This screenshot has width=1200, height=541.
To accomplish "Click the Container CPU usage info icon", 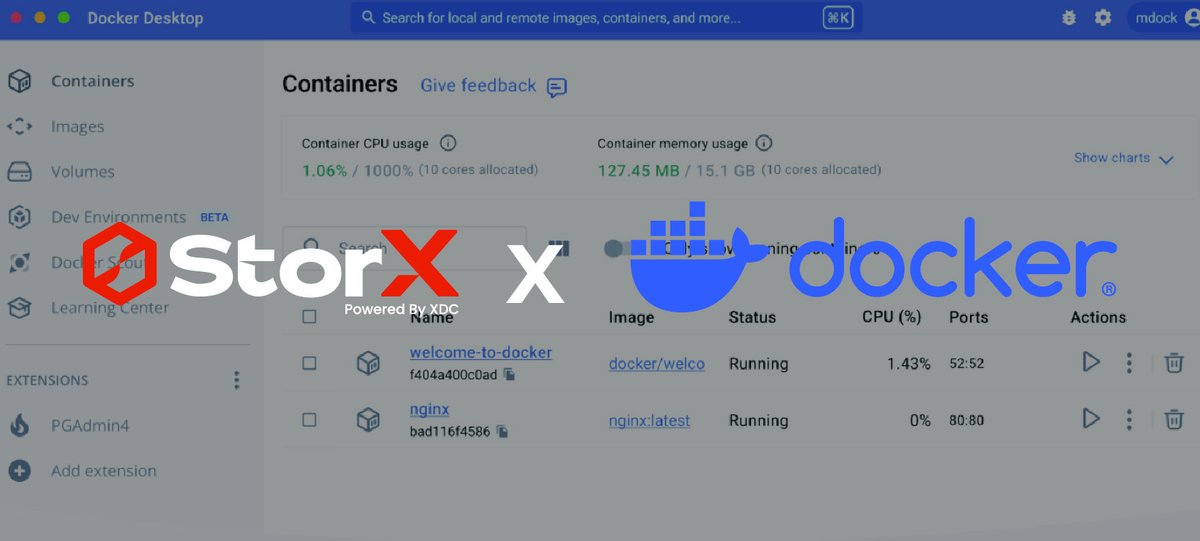I will tap(448, 143).
